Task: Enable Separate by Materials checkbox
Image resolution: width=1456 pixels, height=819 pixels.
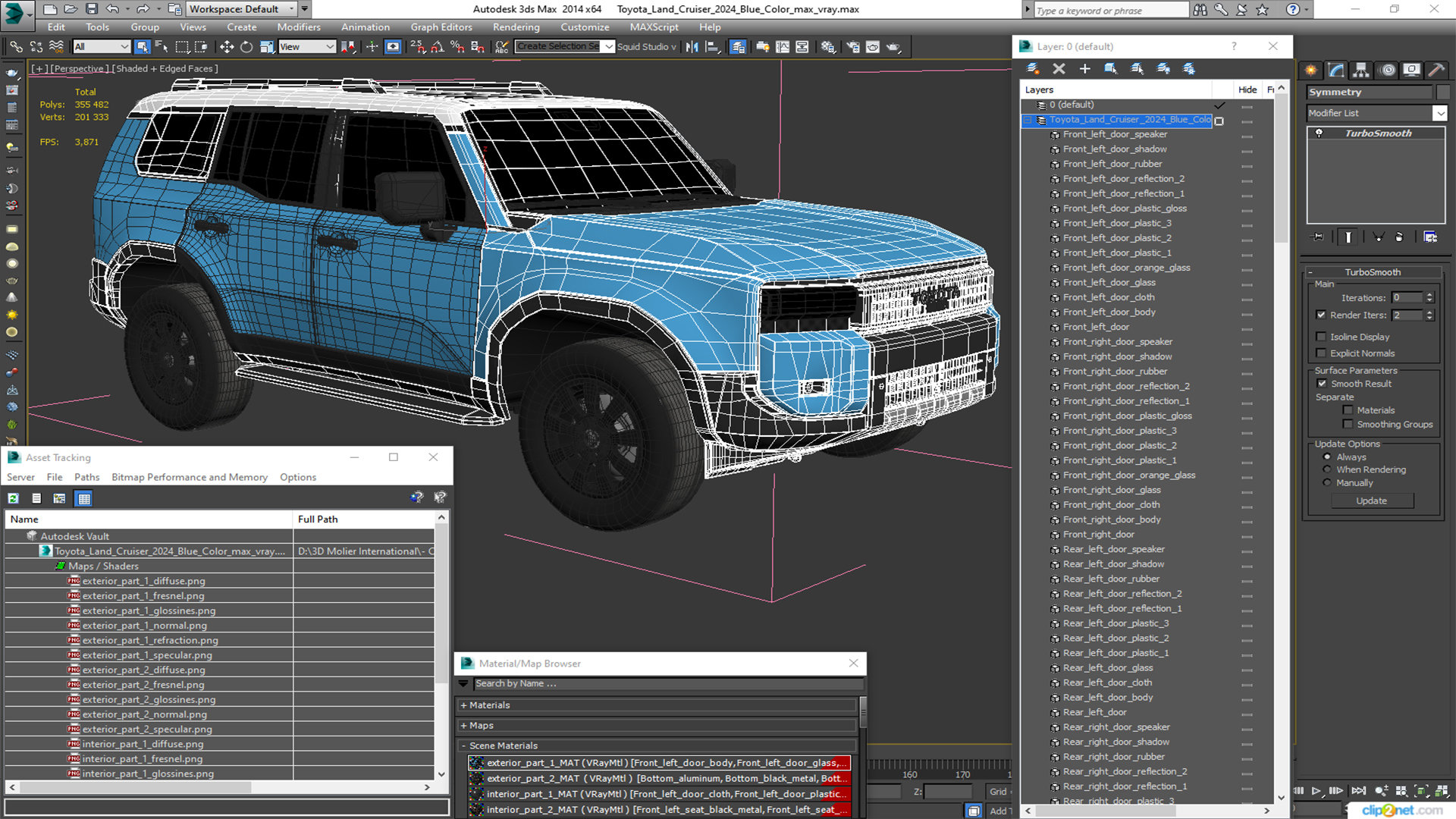Action: [1348, 410]
